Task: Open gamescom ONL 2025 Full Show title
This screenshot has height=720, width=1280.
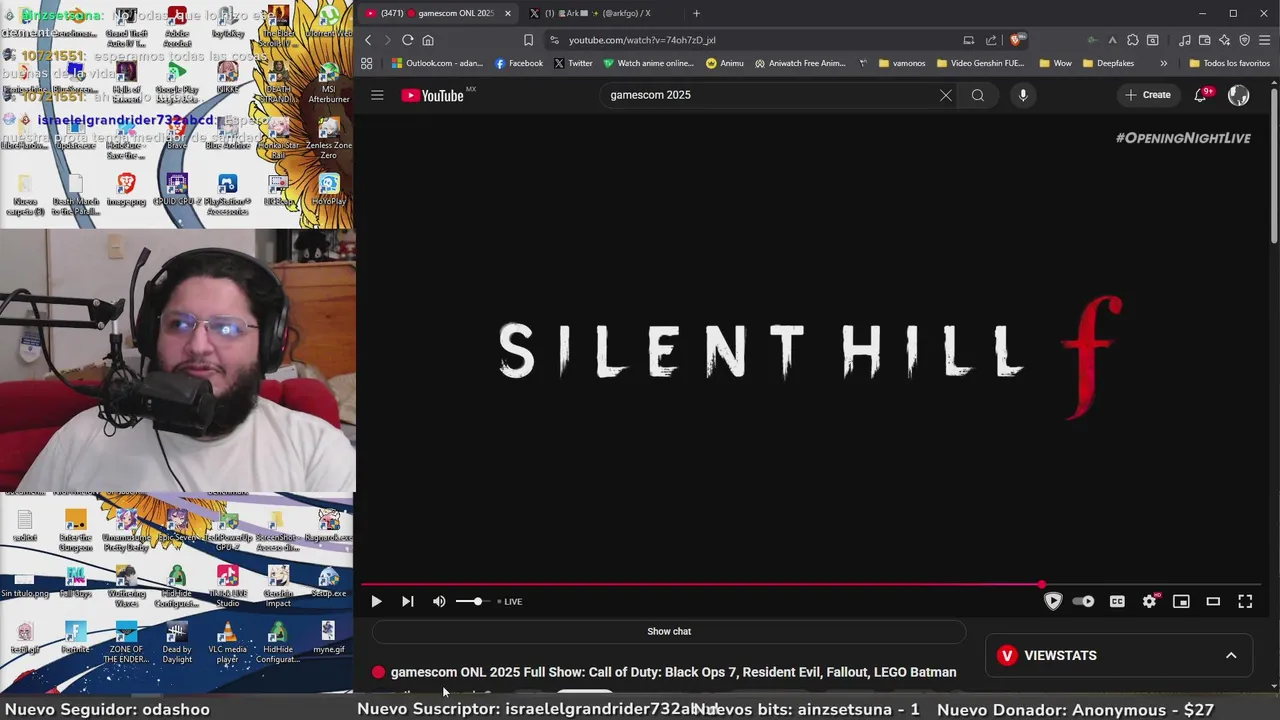Action: (673, 672)
